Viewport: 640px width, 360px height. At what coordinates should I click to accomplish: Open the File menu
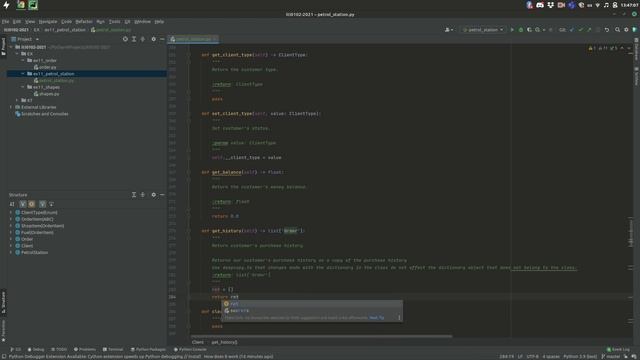[x=5, y=21]
